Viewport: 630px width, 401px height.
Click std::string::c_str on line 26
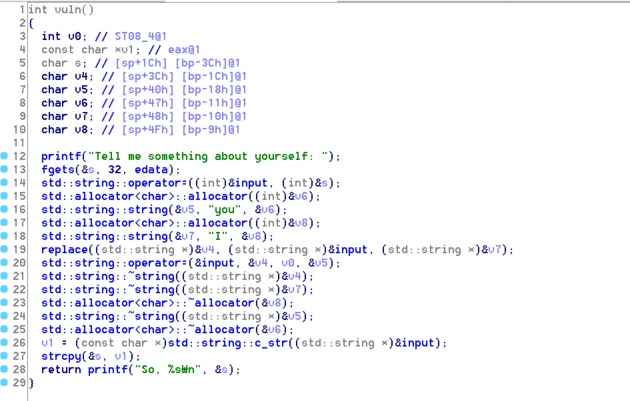coord(228,343)
